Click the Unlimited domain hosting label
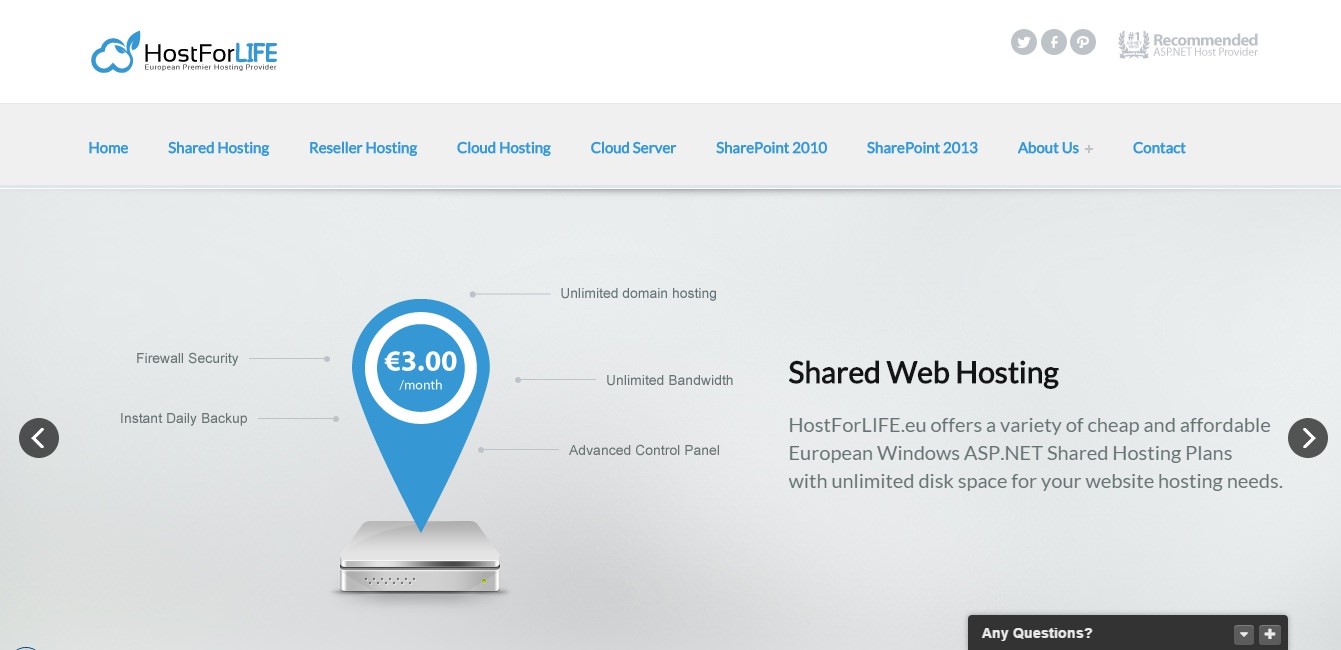This screenshot has height=650, width=1341. point(638,294)
